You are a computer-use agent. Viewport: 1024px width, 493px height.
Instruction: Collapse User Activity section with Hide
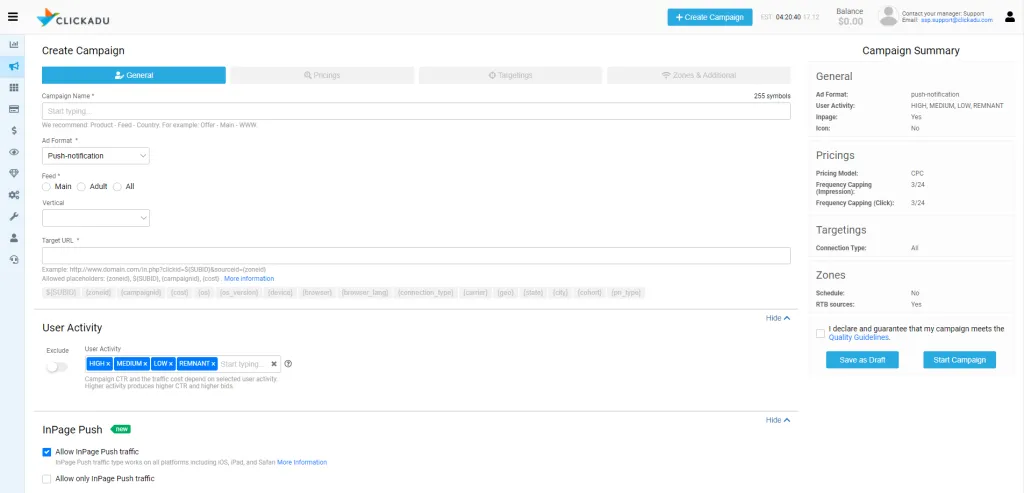tap(778, 318)
